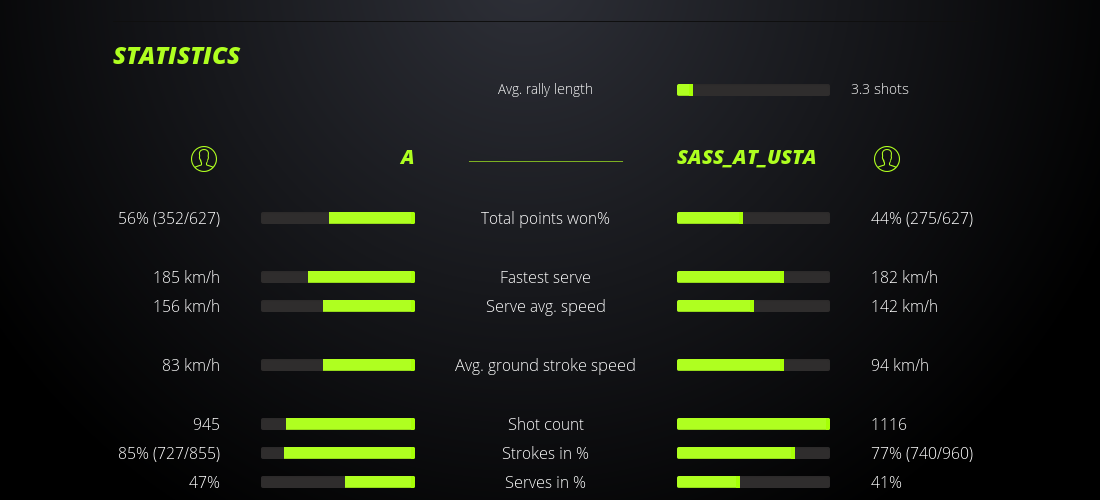Click player A's Total points won bar
Screen dimensions: 1100x500
(x=338, y=218)
